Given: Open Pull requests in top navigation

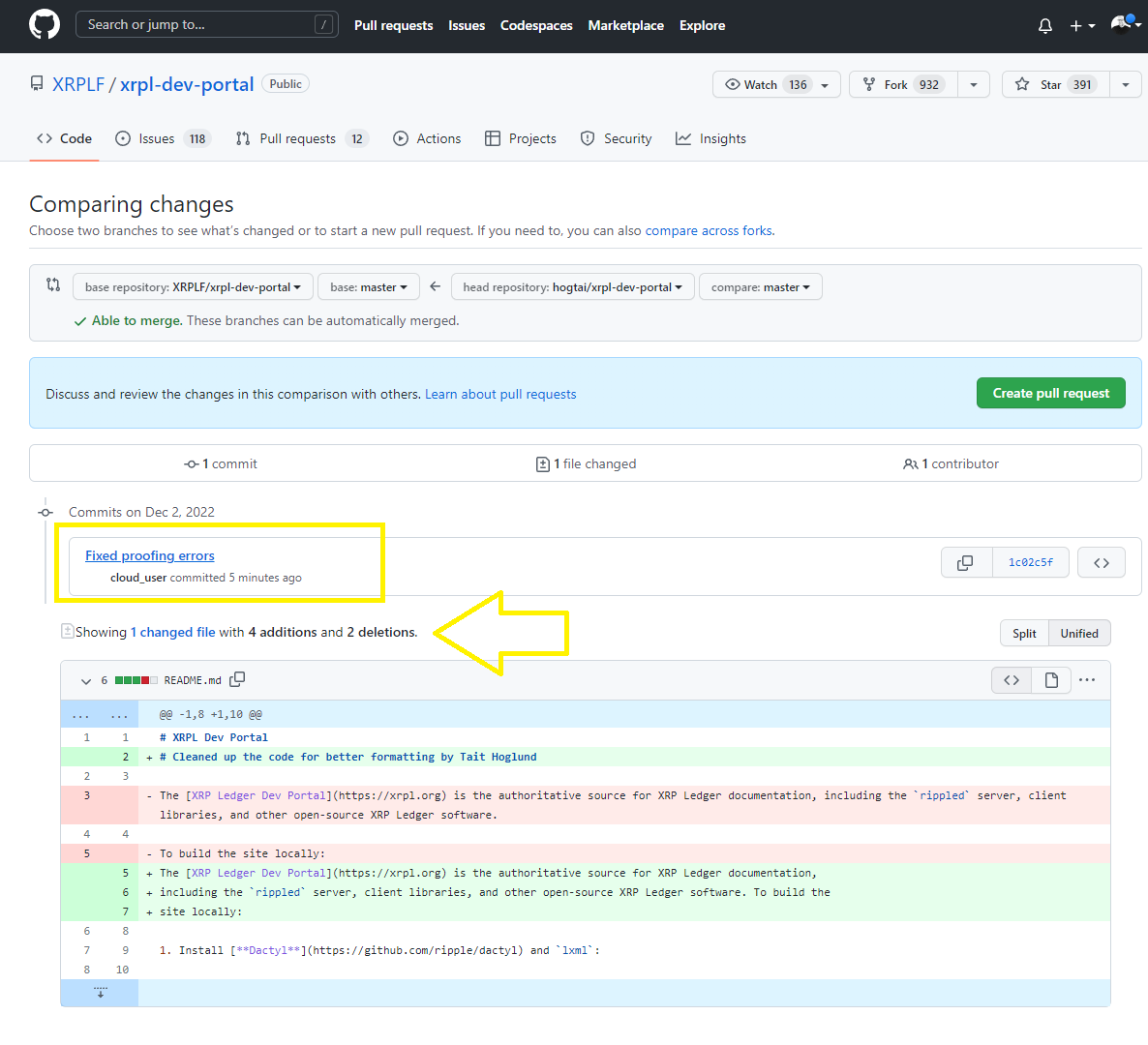Looking at the screenshot, I should pos(393,25).
